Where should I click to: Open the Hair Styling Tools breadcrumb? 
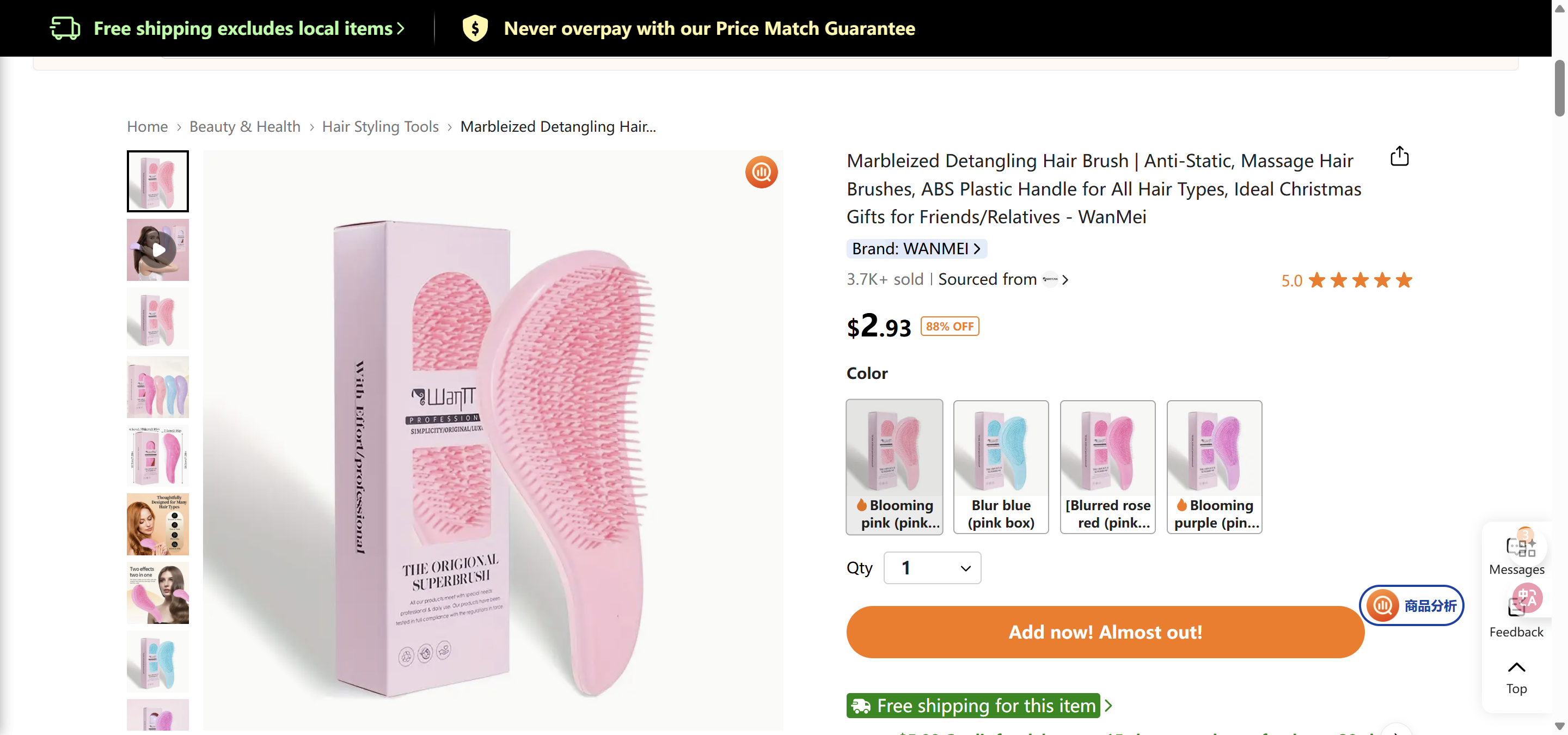[380, 126]
